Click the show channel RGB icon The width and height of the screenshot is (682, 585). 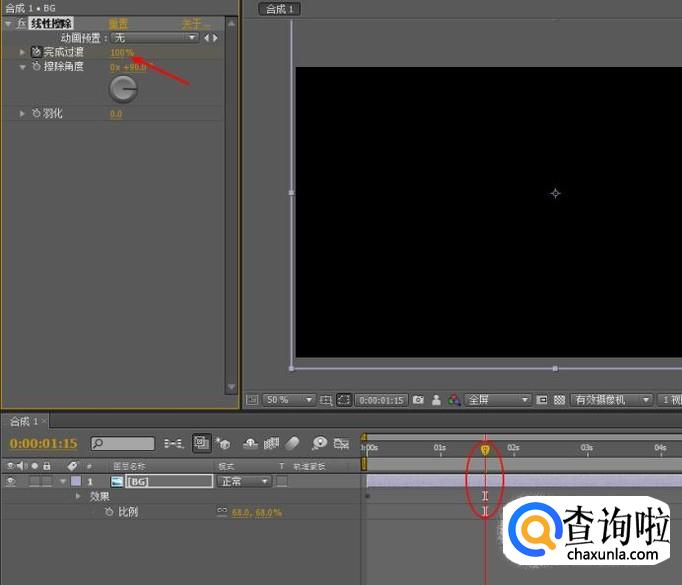point(456,400)
